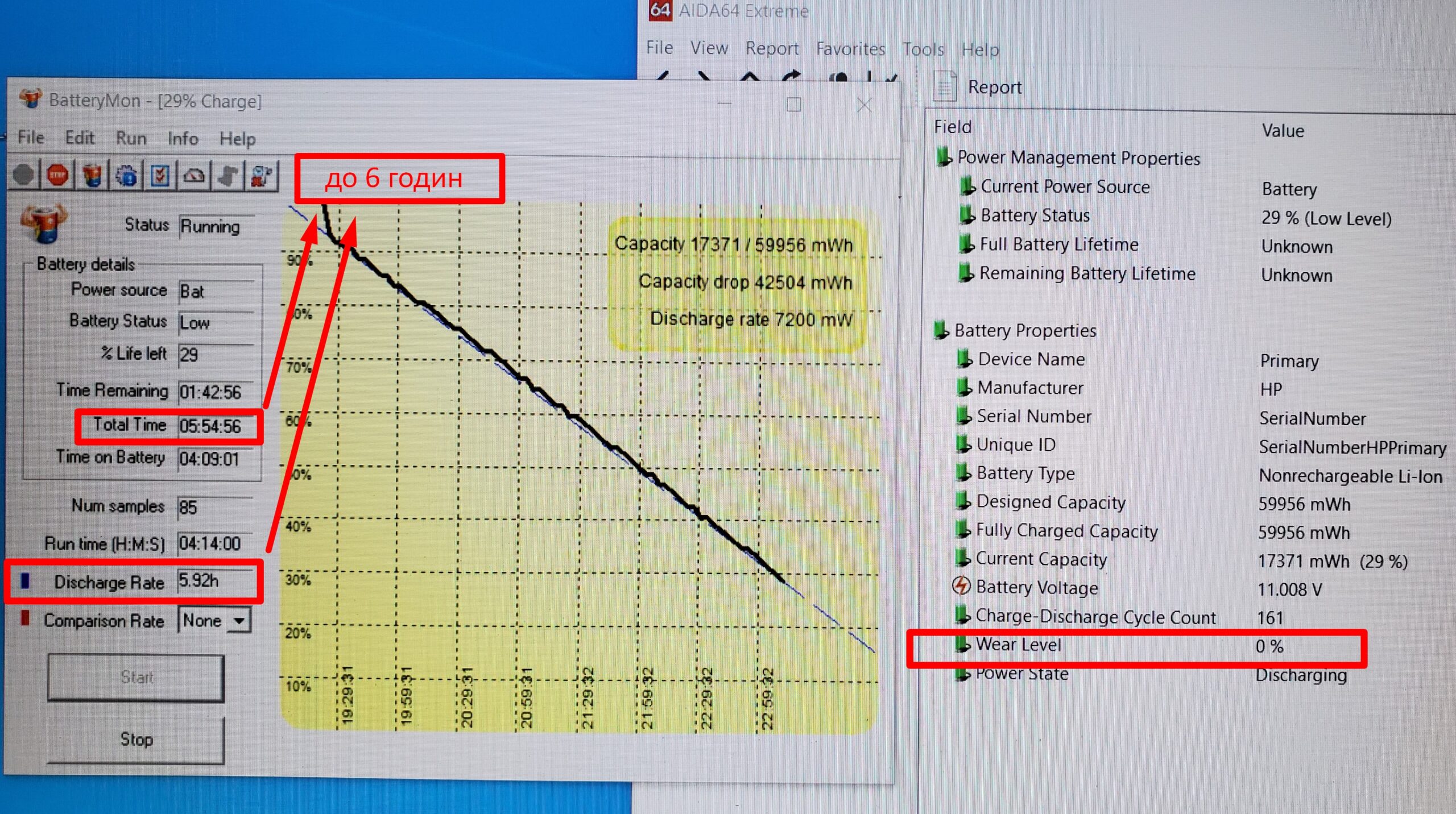Click the rightmost clock toolbar icon

pos(262,176)
